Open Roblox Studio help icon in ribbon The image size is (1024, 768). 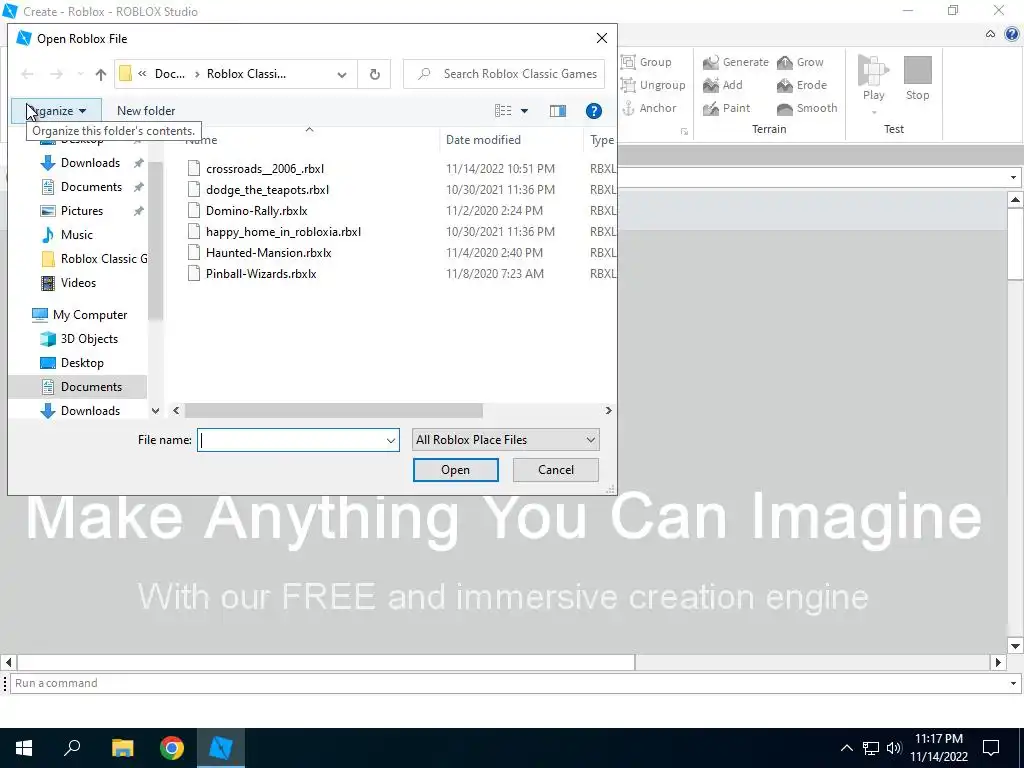point(1012,34)
